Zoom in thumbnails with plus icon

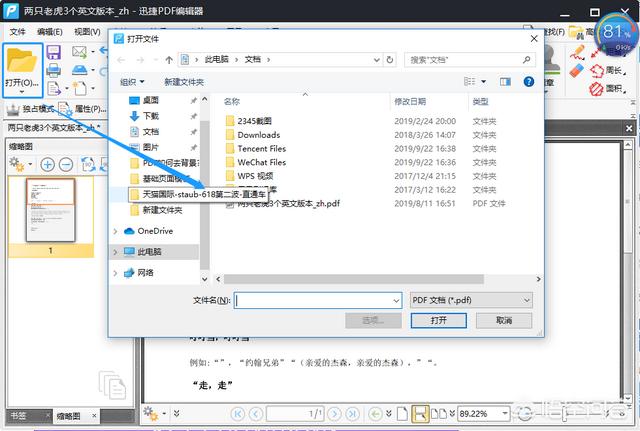coord(47,164)
